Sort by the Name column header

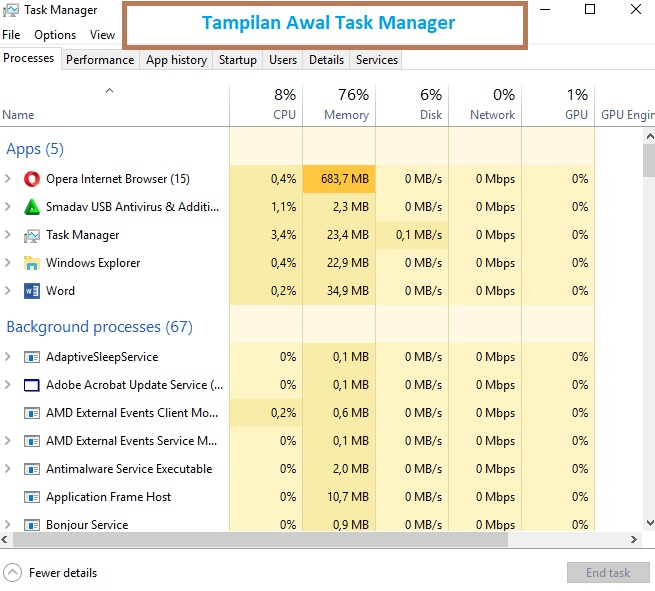coord(114,106)
